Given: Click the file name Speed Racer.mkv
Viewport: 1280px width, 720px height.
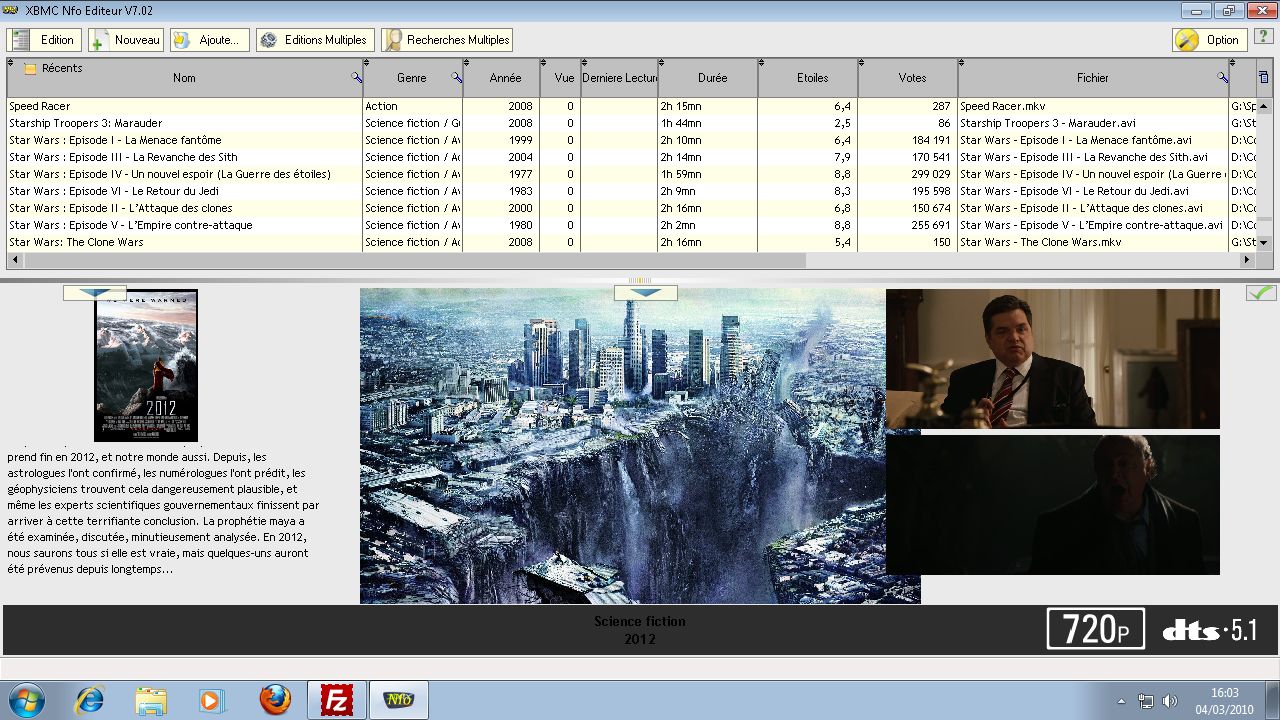Looking at the screenshot, I should point(1002,106).
